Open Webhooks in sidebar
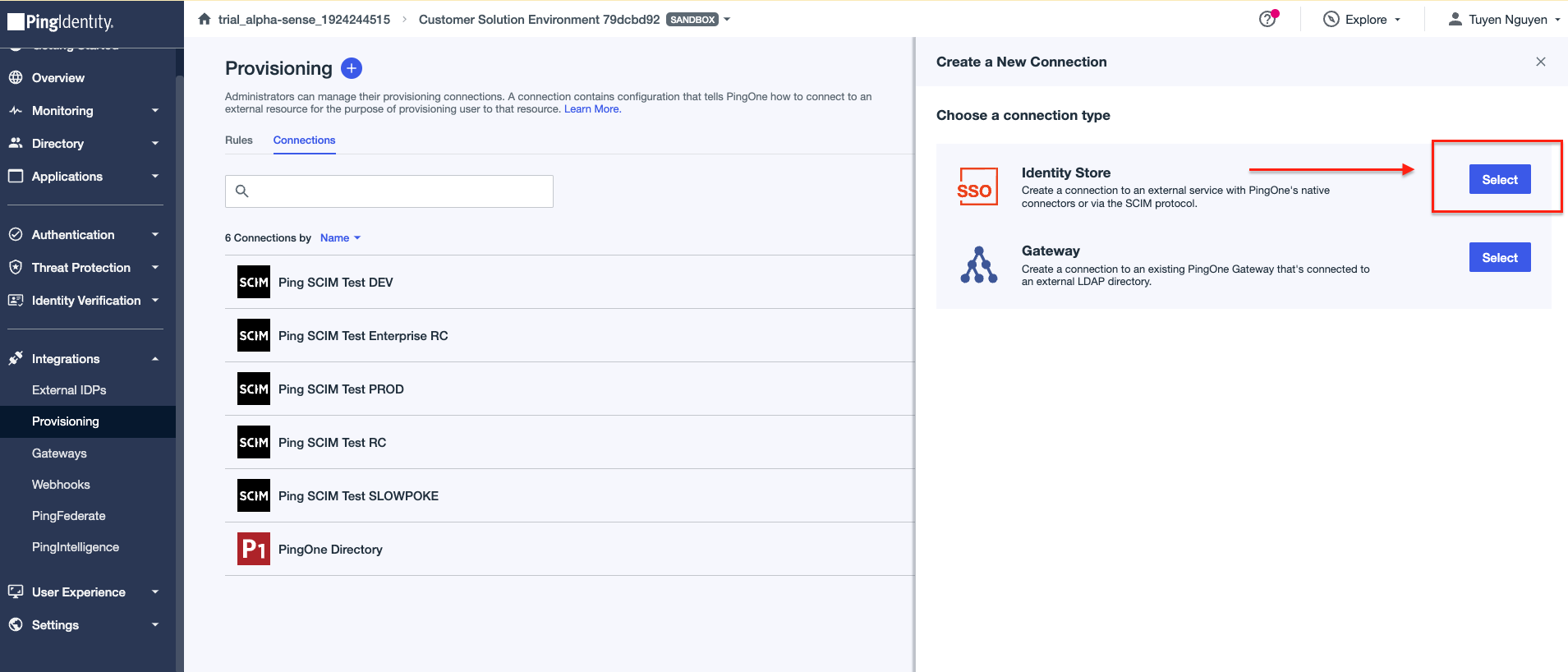The image size is (1568, 672). tap(61, 485)
